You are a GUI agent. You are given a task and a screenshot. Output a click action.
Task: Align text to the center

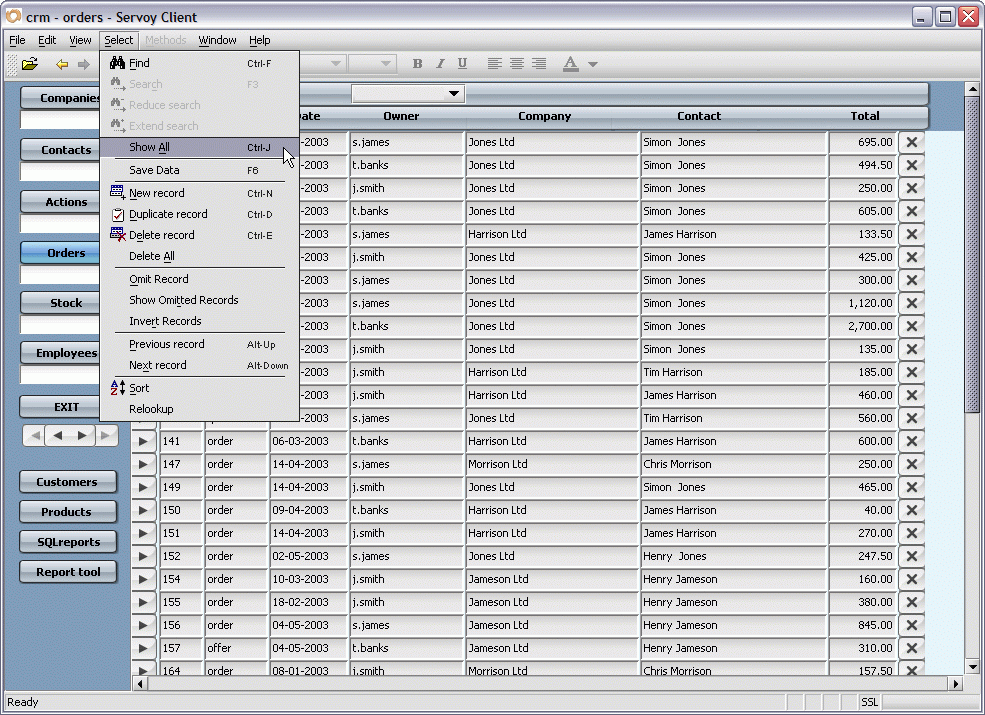(517, 64)
